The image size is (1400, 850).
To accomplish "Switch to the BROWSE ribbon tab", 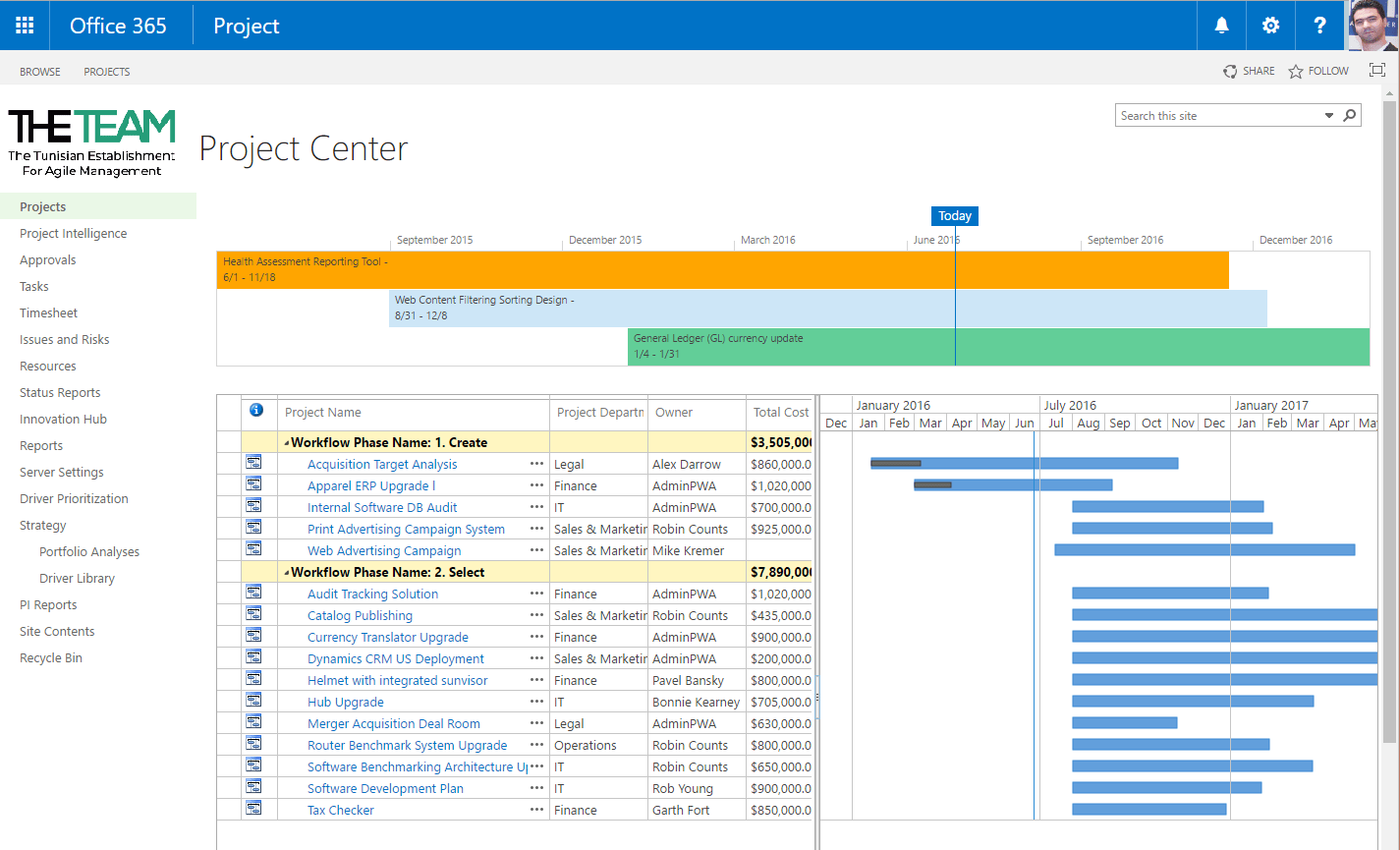I will [x=40, y=72].
